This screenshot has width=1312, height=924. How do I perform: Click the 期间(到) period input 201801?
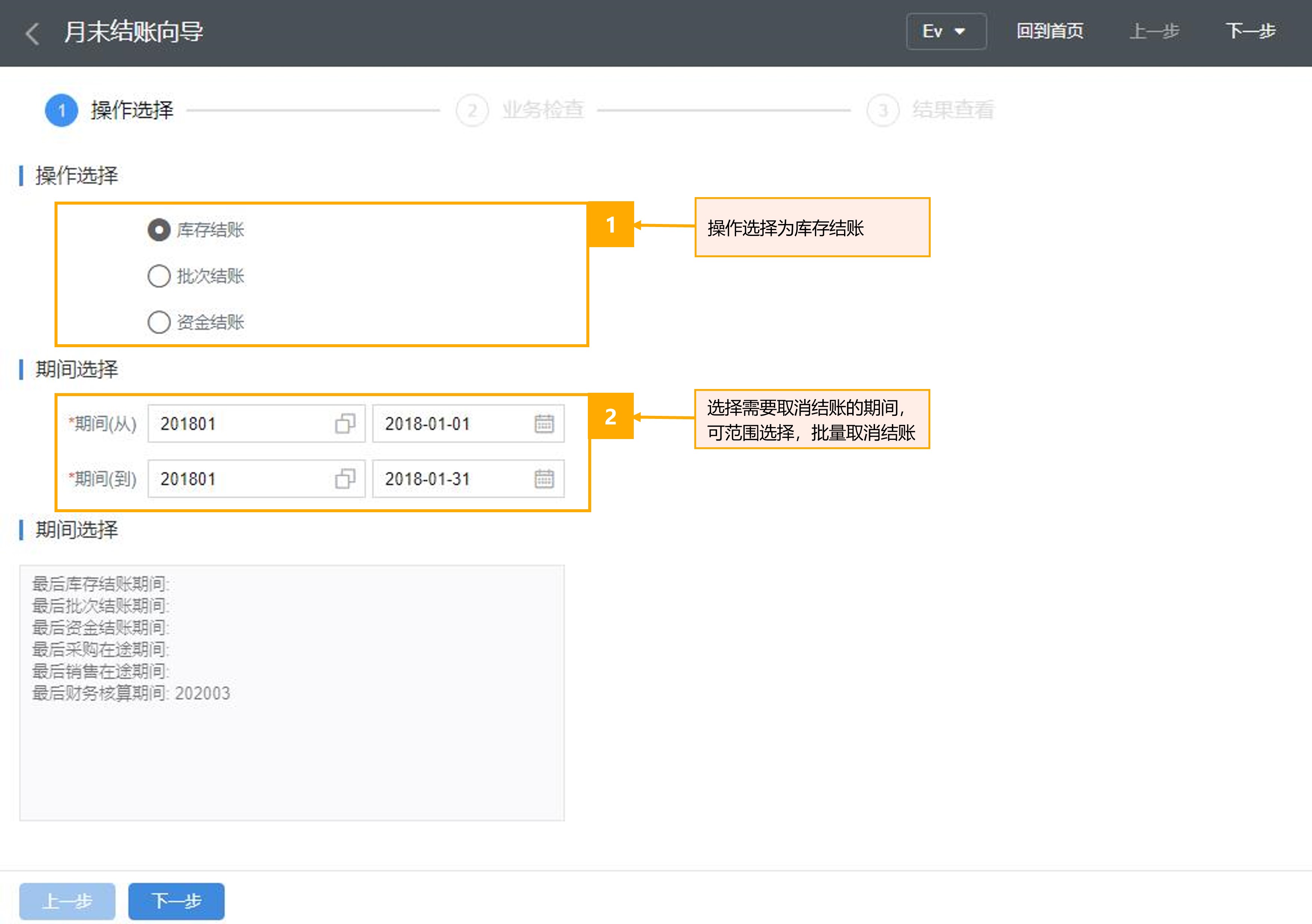pos(256,479)
